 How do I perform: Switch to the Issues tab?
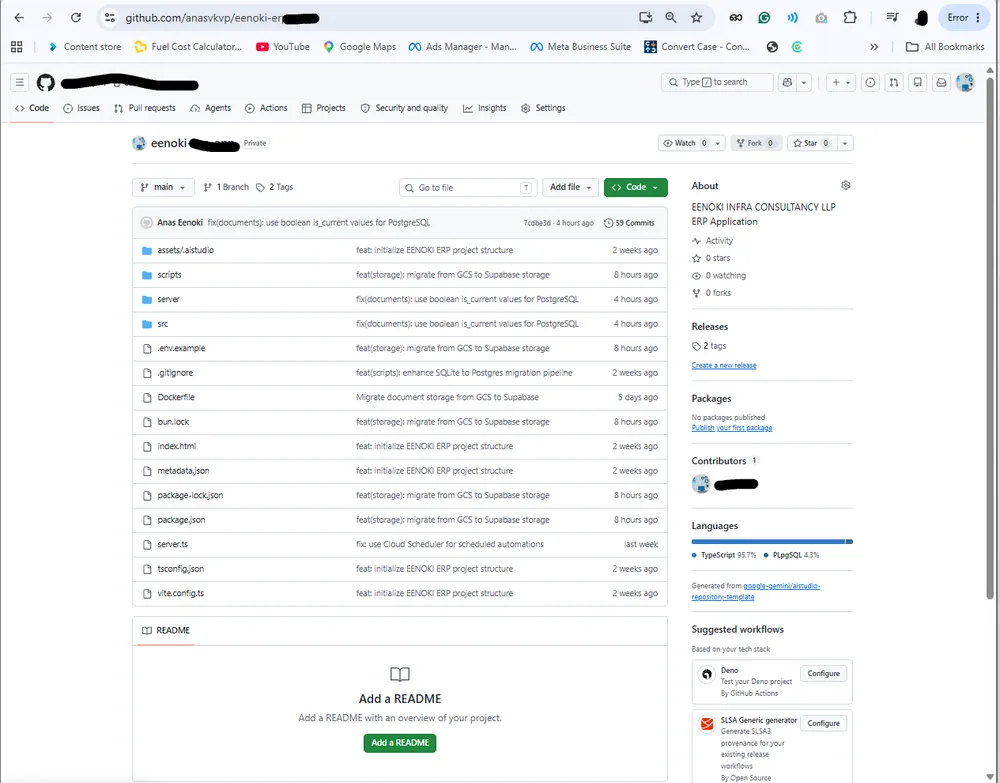pos(82,108)
